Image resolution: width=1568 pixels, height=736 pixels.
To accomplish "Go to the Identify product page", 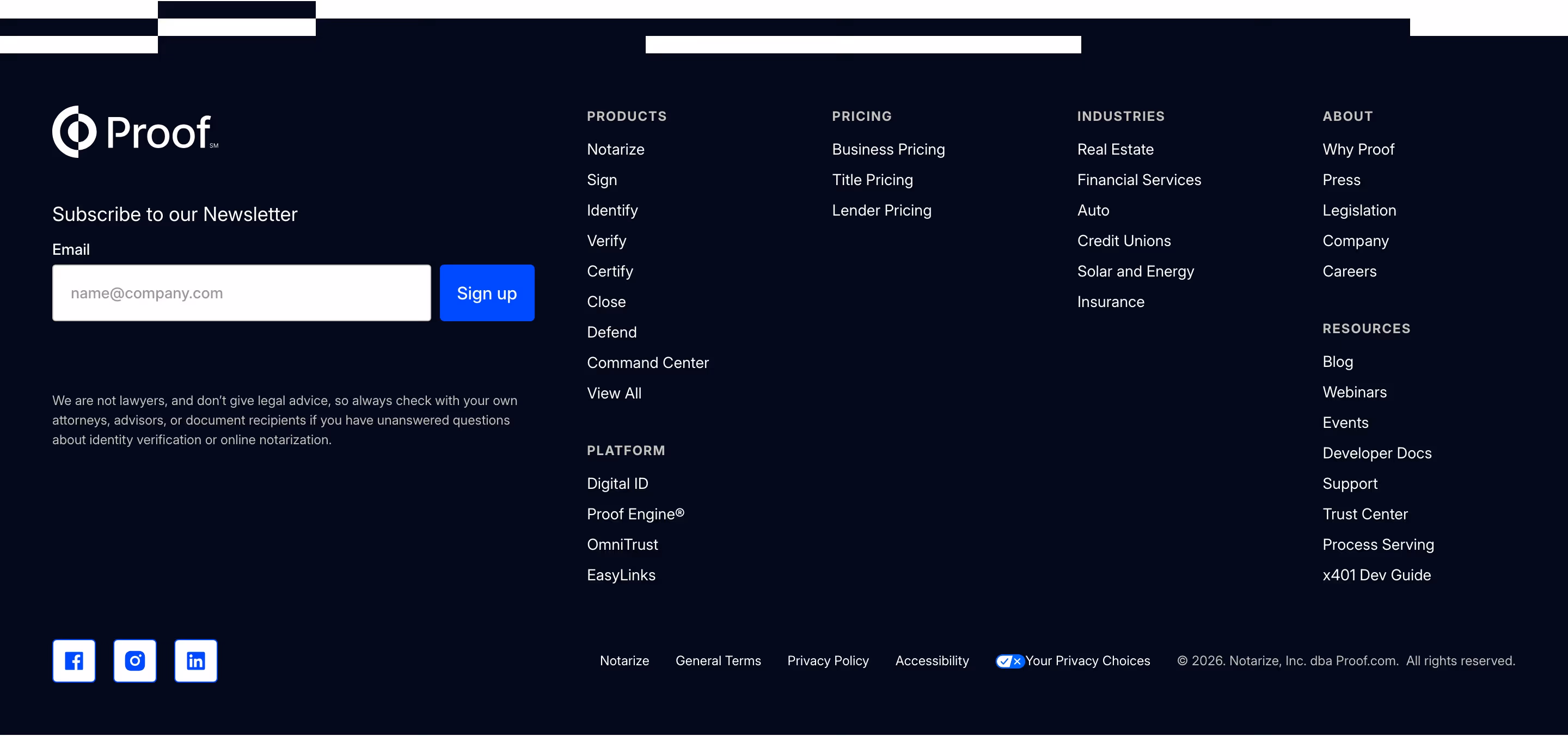I will click(612, 210).
